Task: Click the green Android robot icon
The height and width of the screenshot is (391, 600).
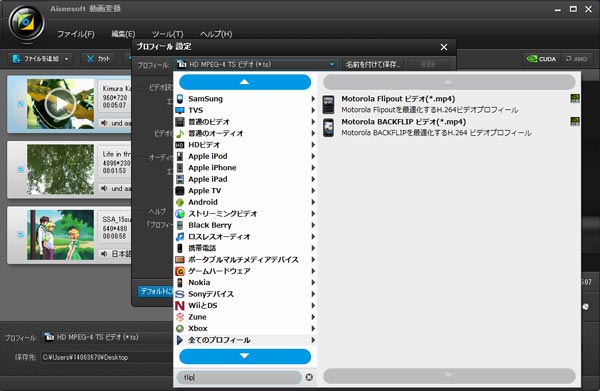Action: click(180, 202)
